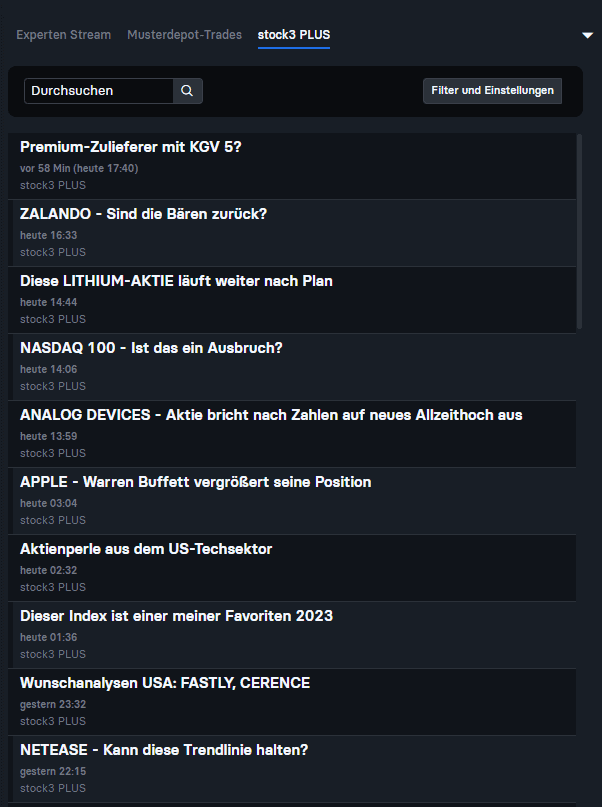Select the stock3 PLUS tab
This screenshot has width=602, height=807.
[293, 33]
